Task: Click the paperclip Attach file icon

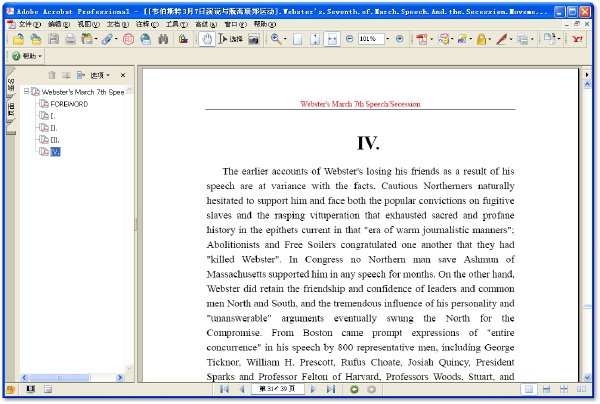Action: coord(107,39)
